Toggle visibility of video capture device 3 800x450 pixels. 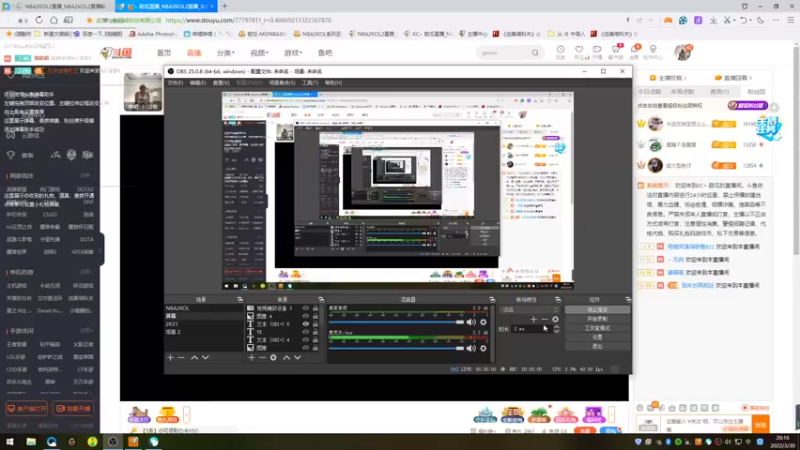coord(306,308)
